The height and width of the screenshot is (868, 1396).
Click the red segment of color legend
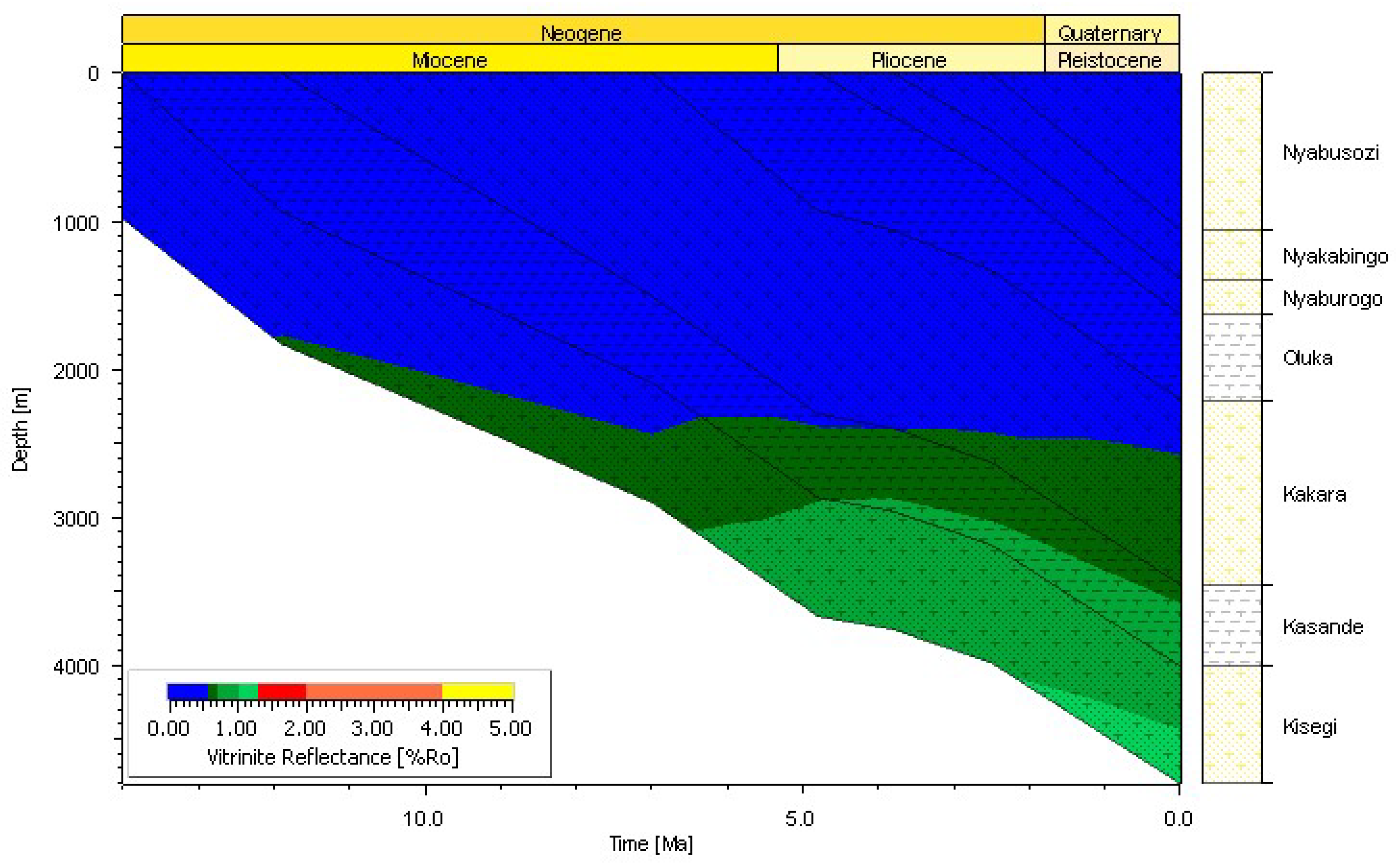[x=281, y=691]
